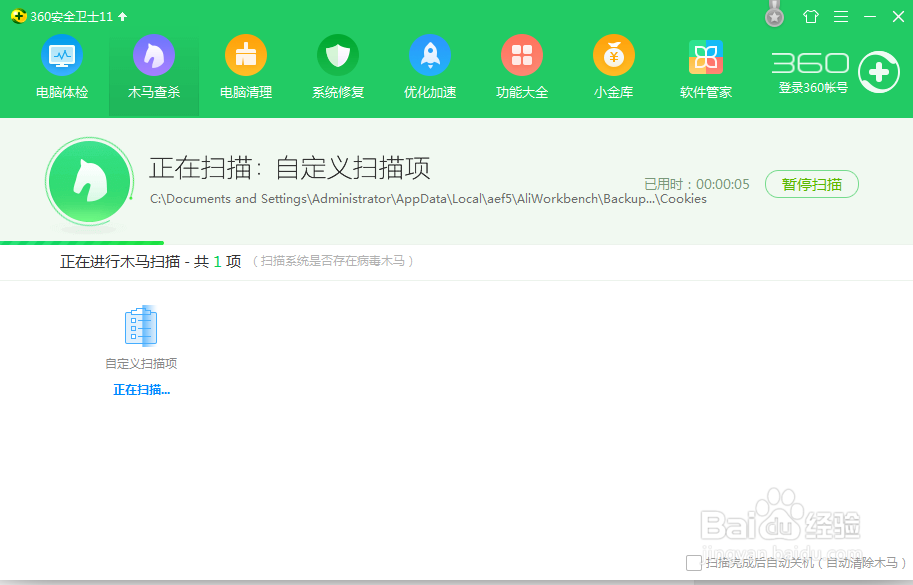The width and height of the screenshot is (913, 585).
Task: Click the 暂停扫描 pause scan button
Action: coord(812,184)
